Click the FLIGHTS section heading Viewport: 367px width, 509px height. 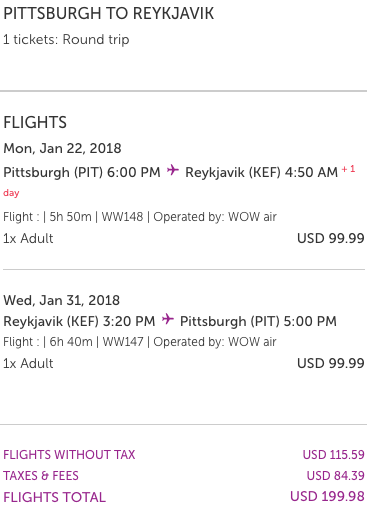(x=35, y=122)
